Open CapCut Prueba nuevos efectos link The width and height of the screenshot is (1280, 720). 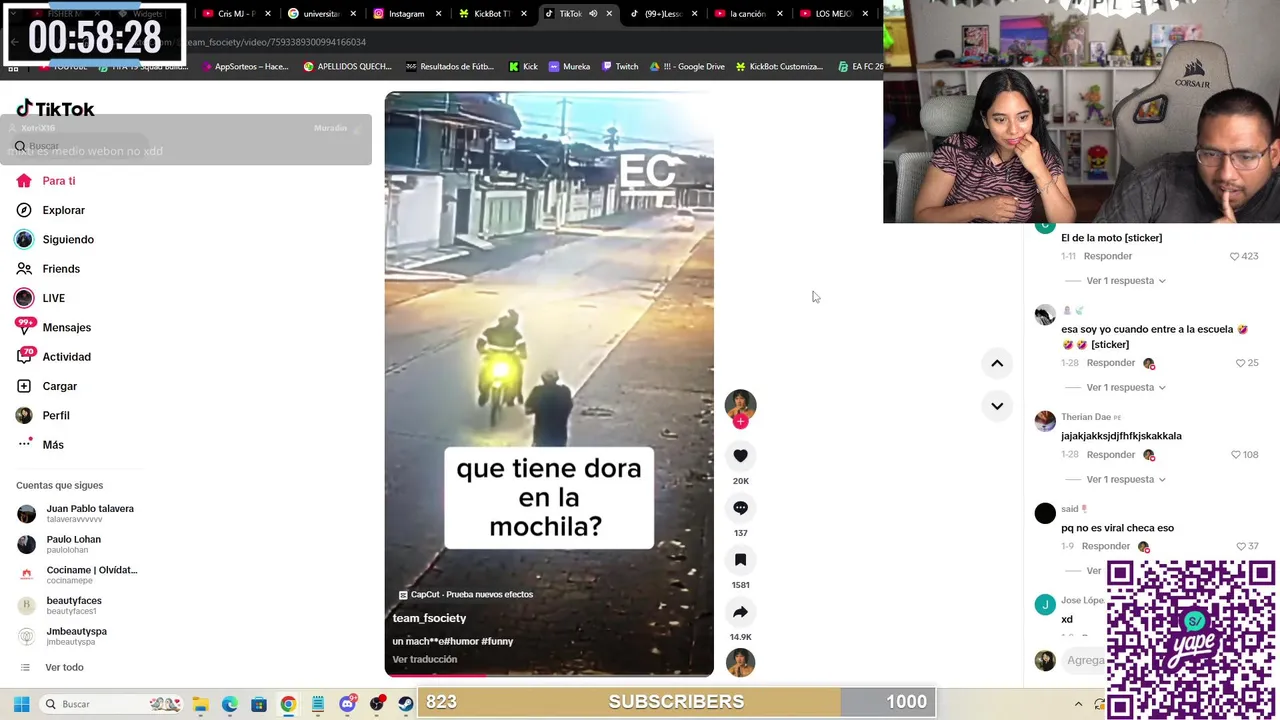[466, 595]
